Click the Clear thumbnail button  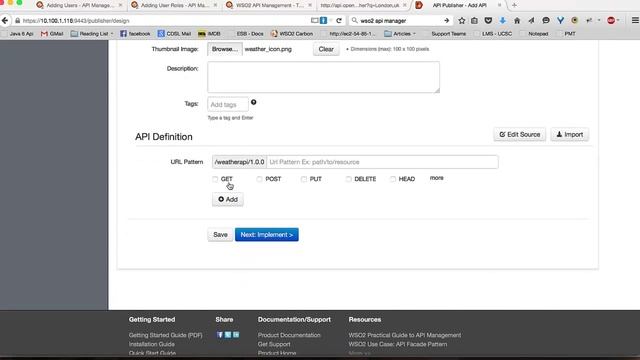pos(326,49)
